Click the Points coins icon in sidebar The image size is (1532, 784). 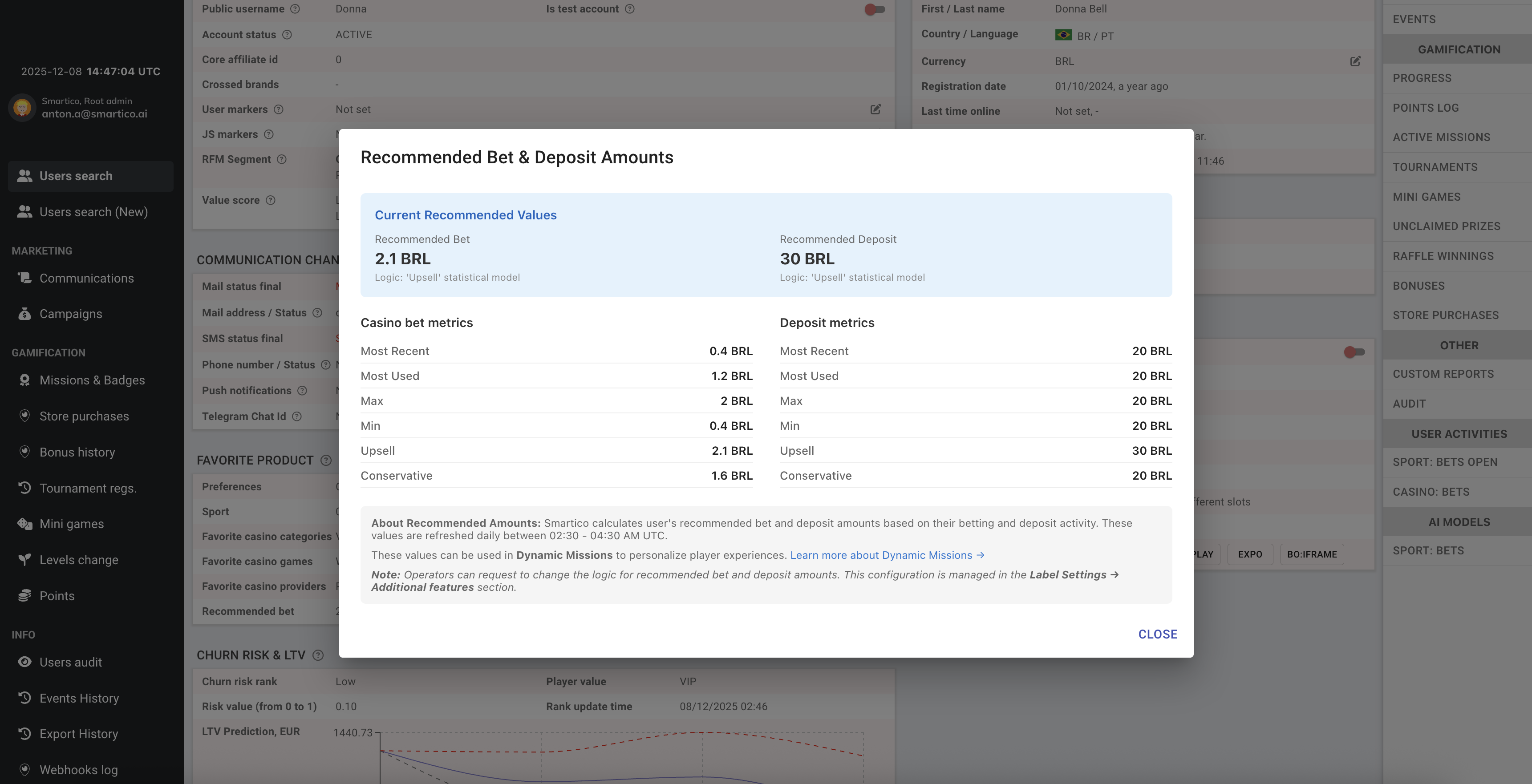24,596
